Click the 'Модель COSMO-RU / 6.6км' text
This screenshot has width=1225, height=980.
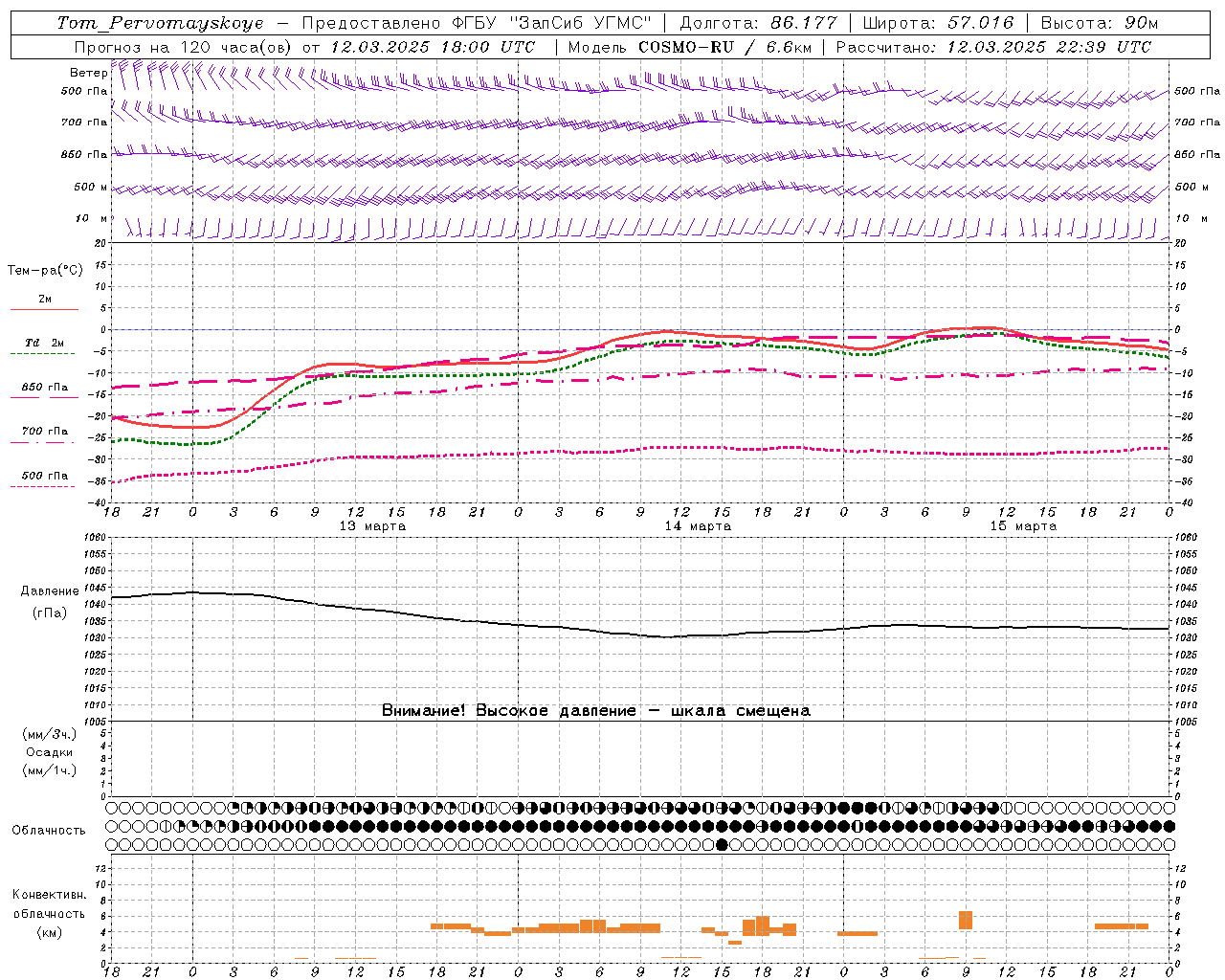(689, 47)
